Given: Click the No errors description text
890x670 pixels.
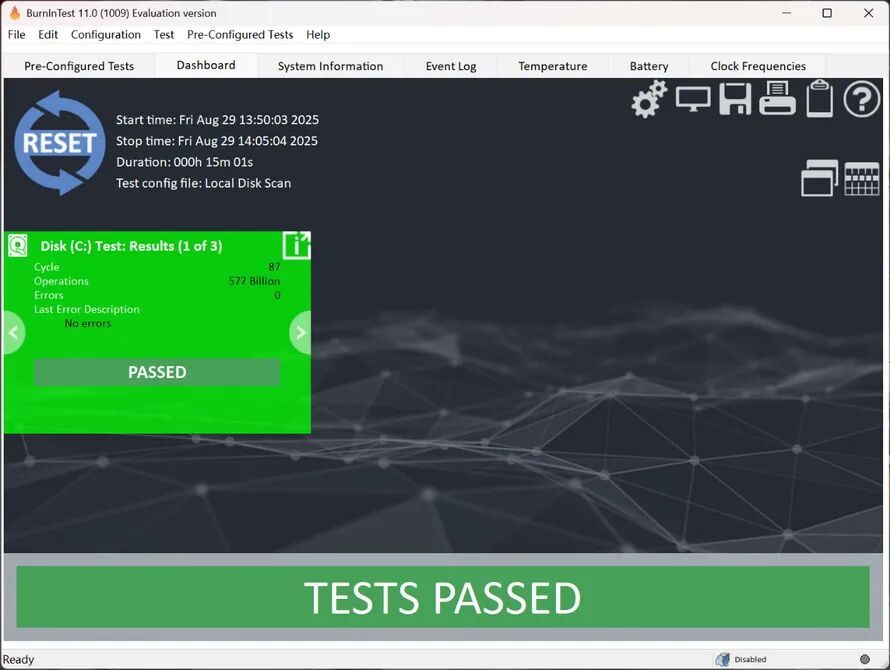Looking at the screenshot, I should (87, 323).
